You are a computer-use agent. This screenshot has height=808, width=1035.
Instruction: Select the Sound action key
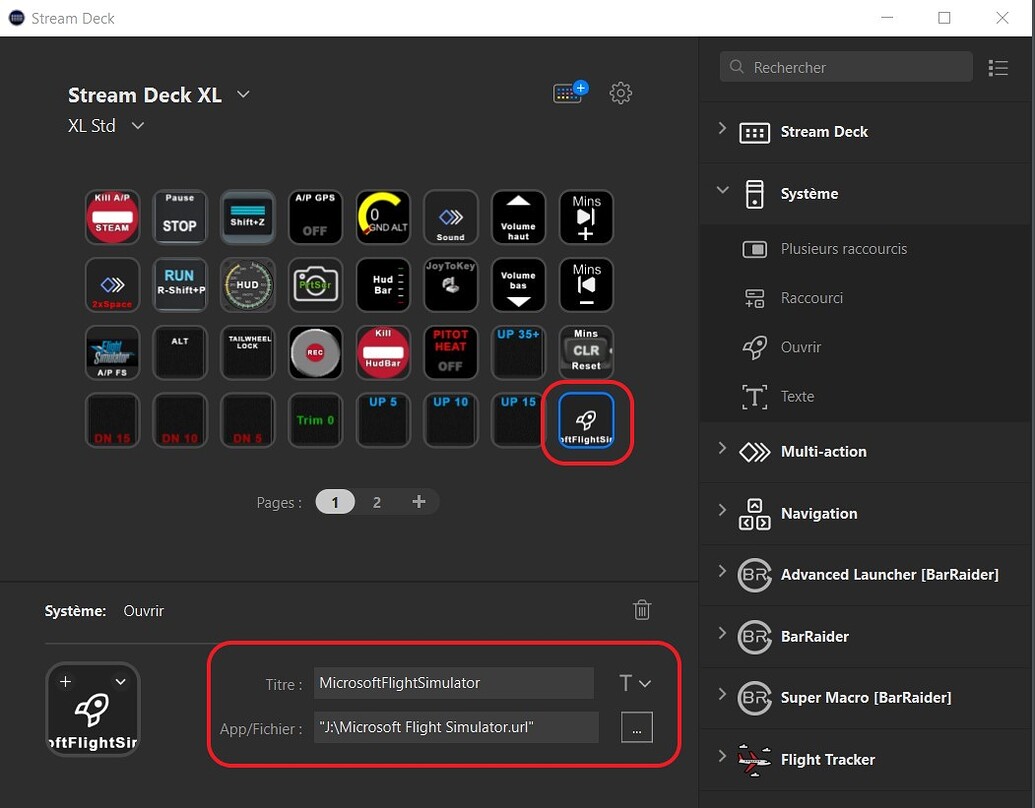coord(450,217)
